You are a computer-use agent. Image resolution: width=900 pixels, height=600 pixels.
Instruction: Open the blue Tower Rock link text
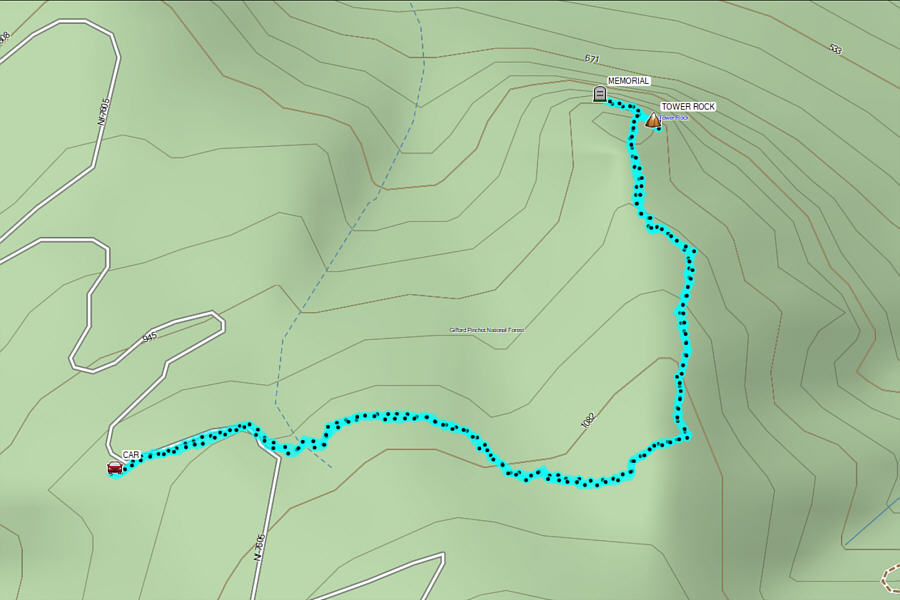pyautogui.click(x=674, y=118)
